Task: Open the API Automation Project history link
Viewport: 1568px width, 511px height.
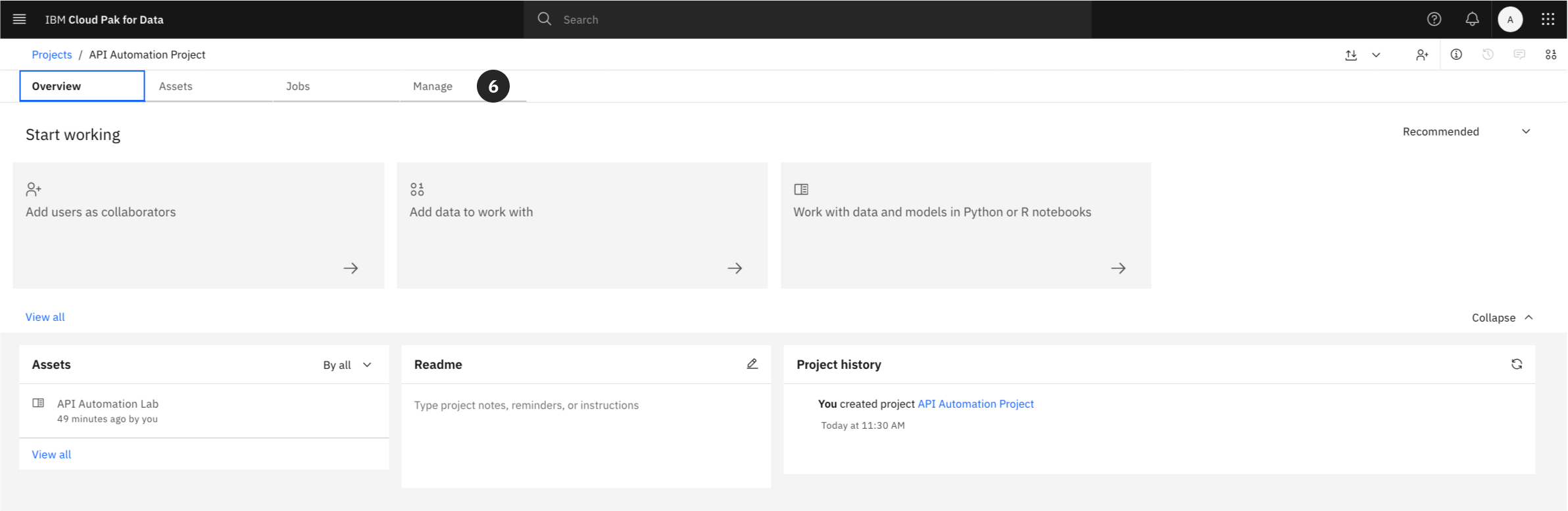Action: 975,404
